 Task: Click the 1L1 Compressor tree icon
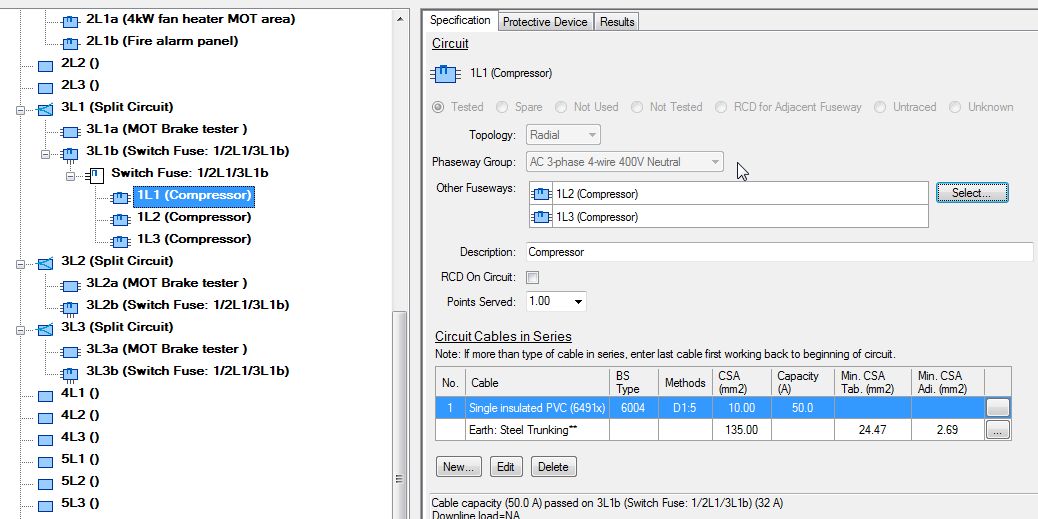[x=120, y=198]
